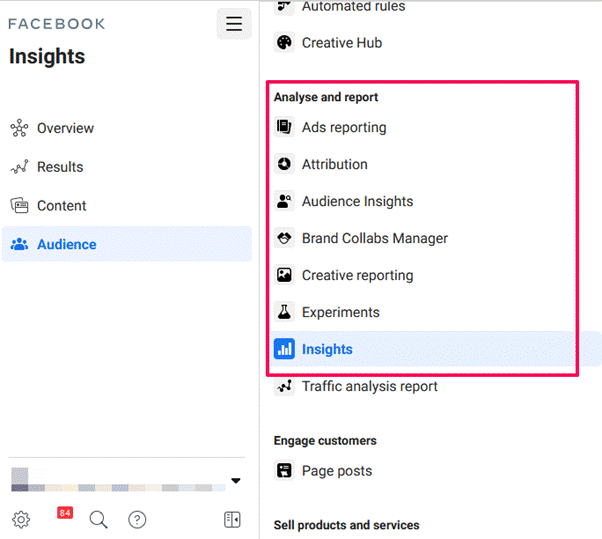Open the Traffic analysis report link
Screen dimensions: 602x539
[x=369, y=387]
